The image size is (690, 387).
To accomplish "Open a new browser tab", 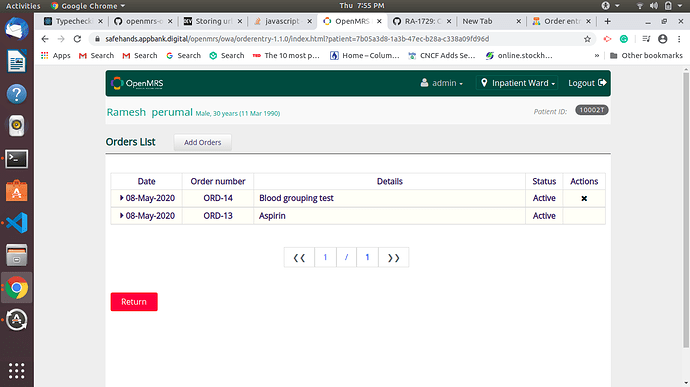I will point(608,21).
